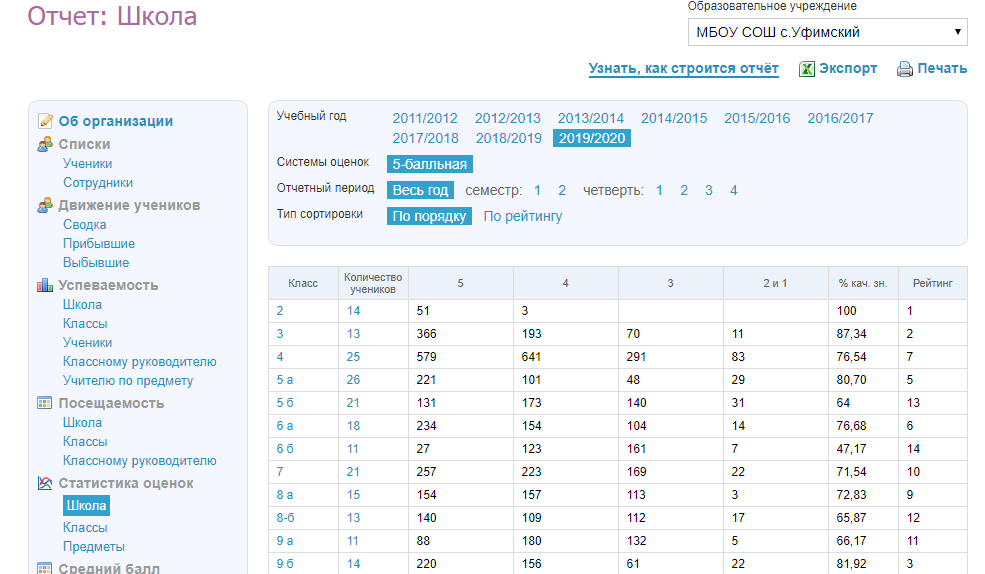Select semester 1 period
985x574 pixels.
tap(537, 190)
